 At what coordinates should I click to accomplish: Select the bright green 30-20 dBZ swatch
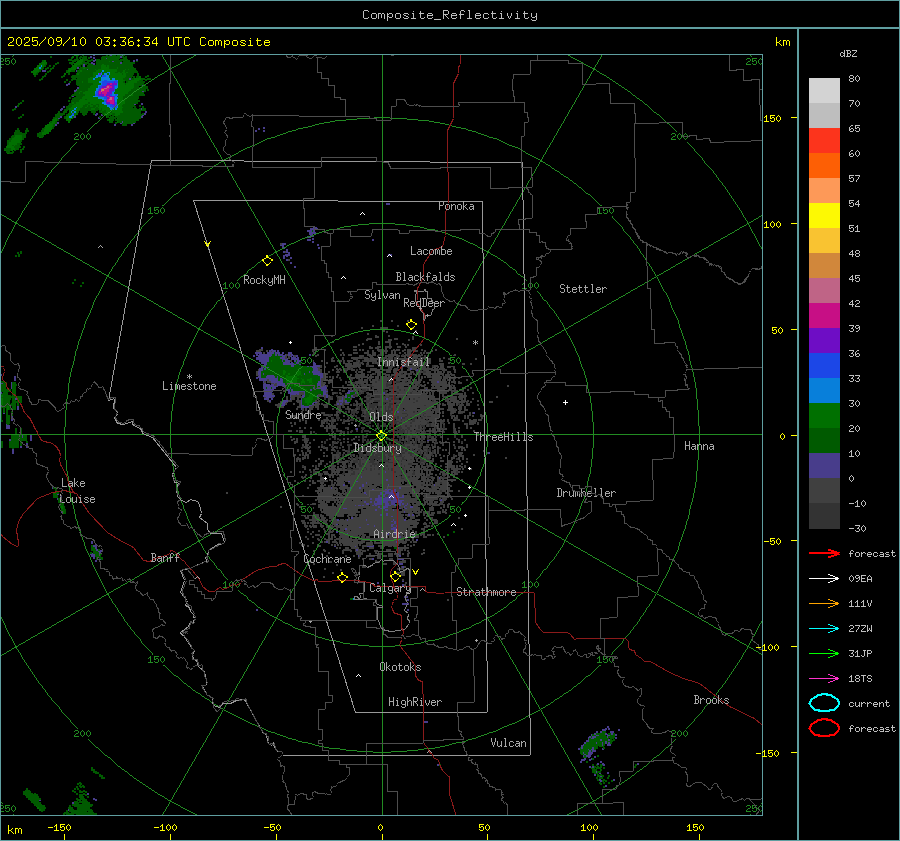[824, 416]
